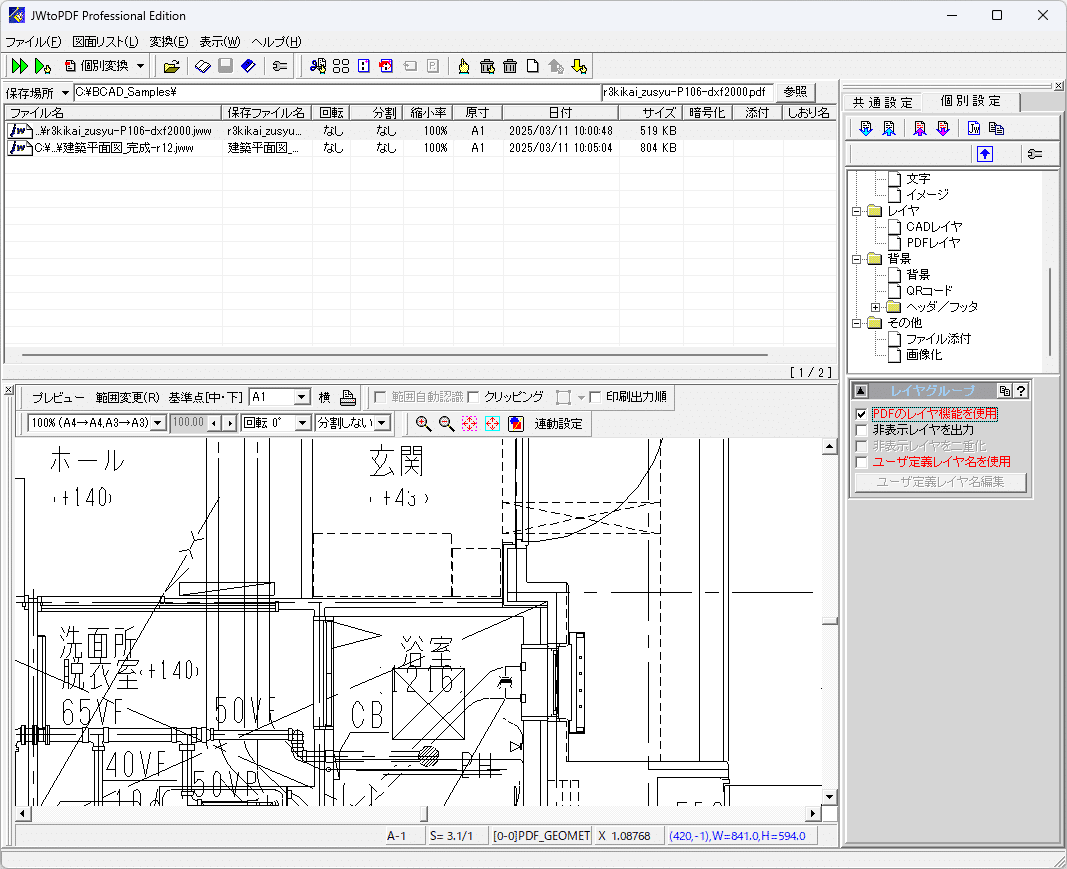1067x869 pixels.
Task: Enable 非表示レイヤを出力 checkbox
Action: tap(861, 430)
